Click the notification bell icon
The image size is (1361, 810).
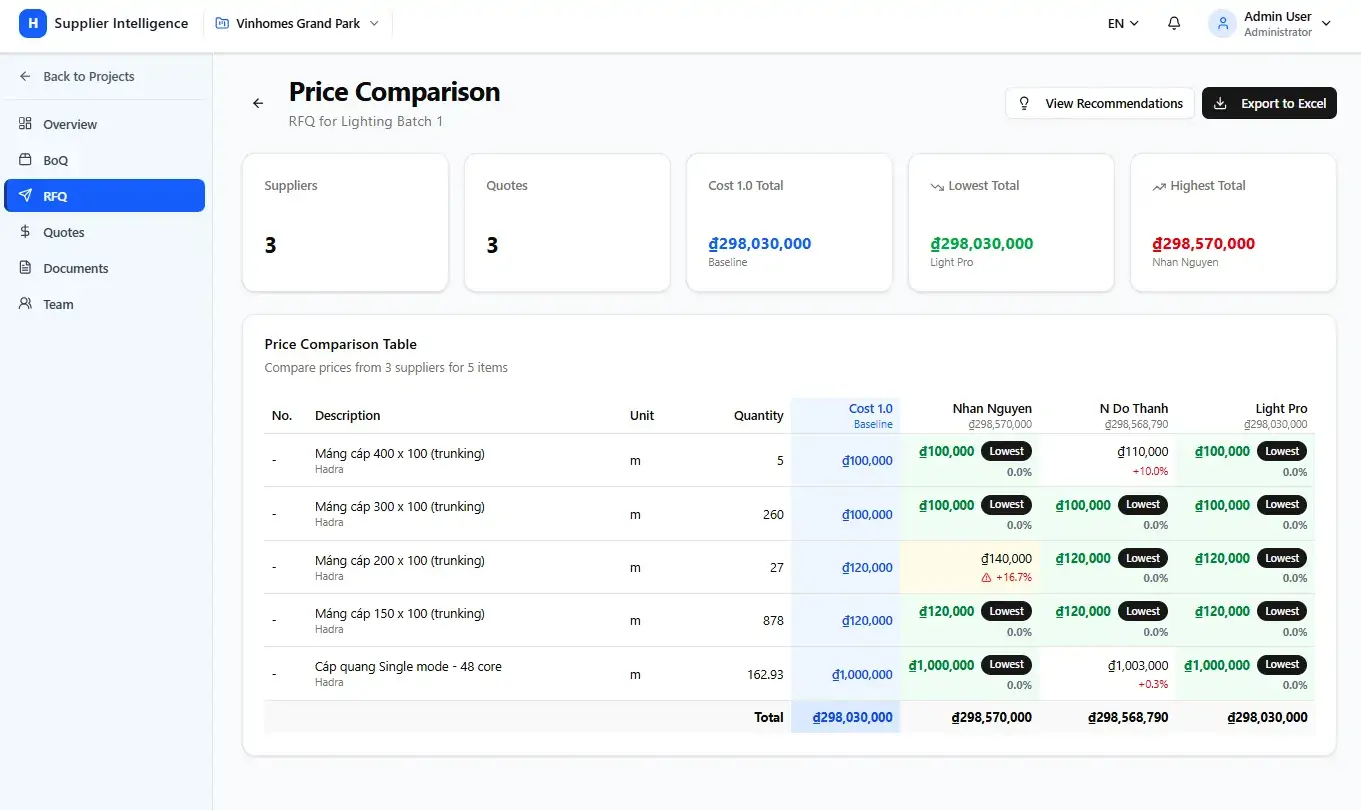coord(1174,23)
